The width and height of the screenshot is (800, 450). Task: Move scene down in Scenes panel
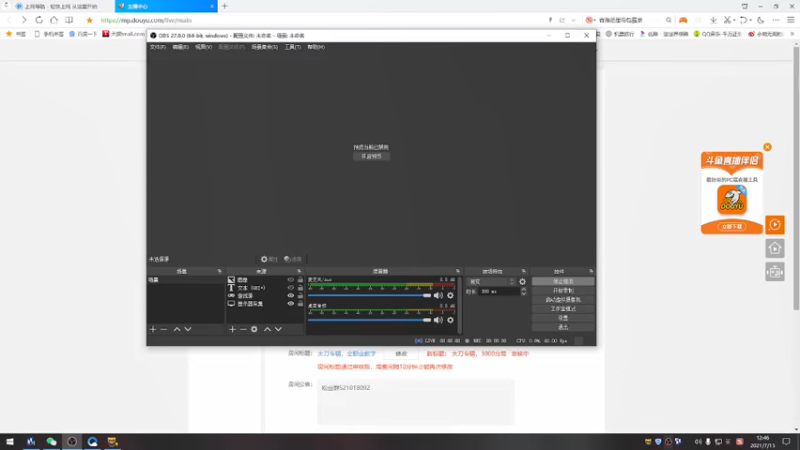pyautogui.click(x=188, y=330)
